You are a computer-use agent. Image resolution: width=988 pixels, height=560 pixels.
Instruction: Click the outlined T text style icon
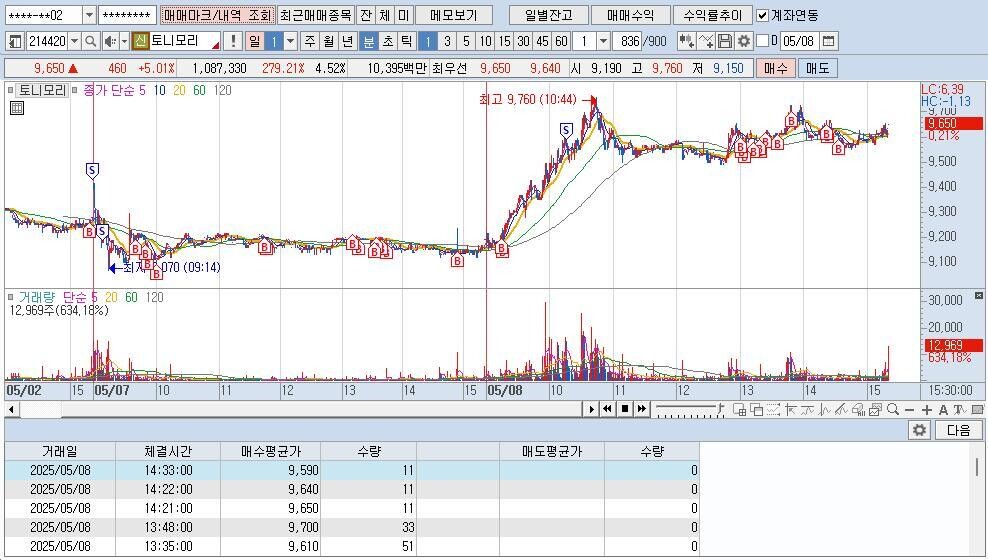pos(960,410)
